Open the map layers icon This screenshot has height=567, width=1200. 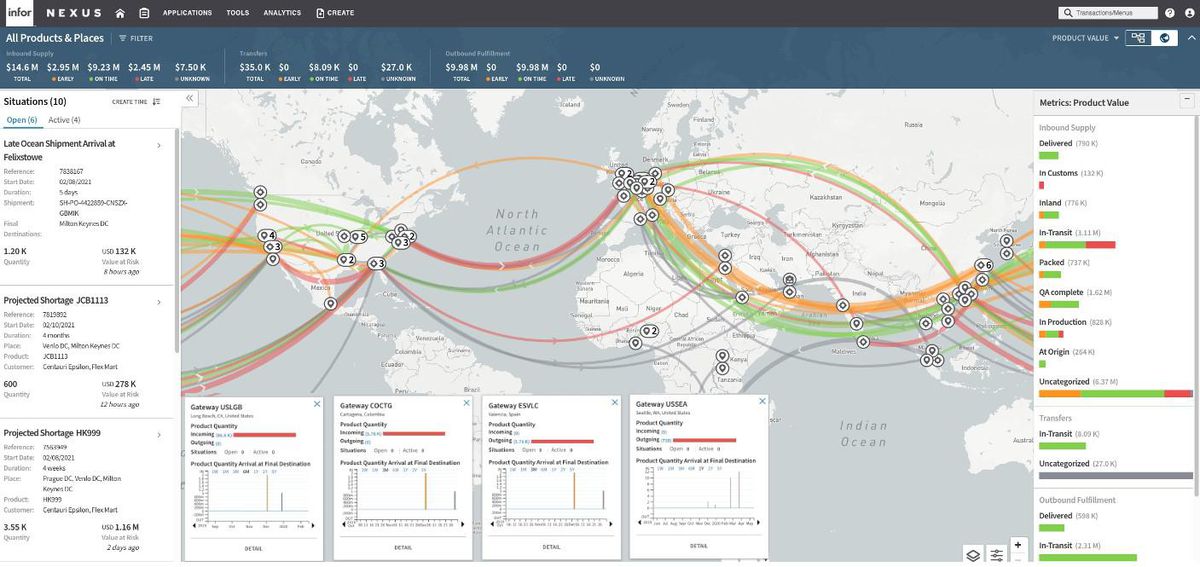(974, 554)
